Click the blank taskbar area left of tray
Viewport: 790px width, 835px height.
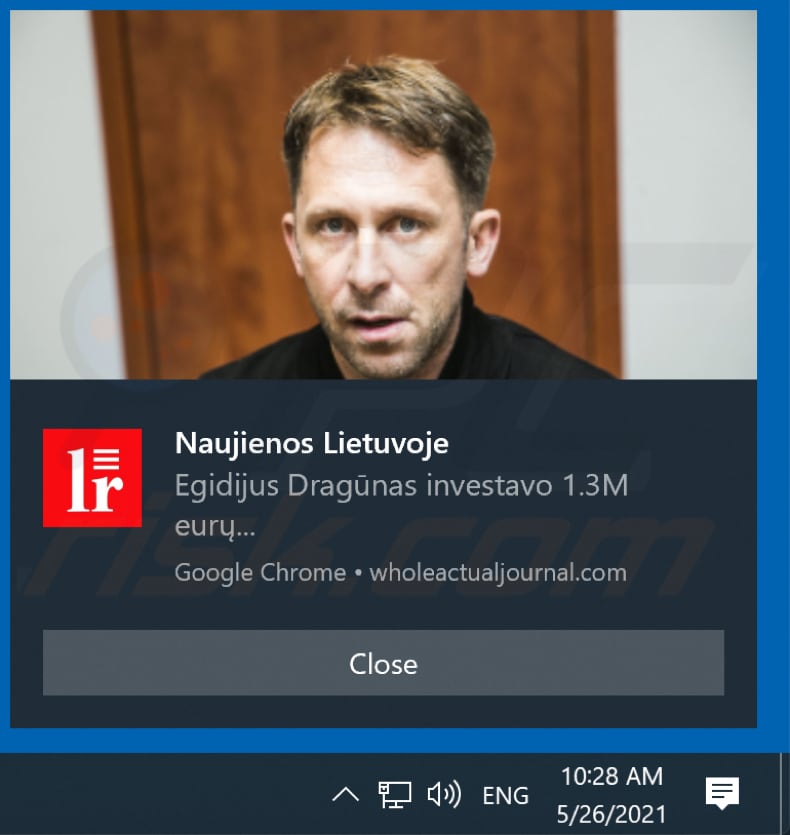coord(160,793)
